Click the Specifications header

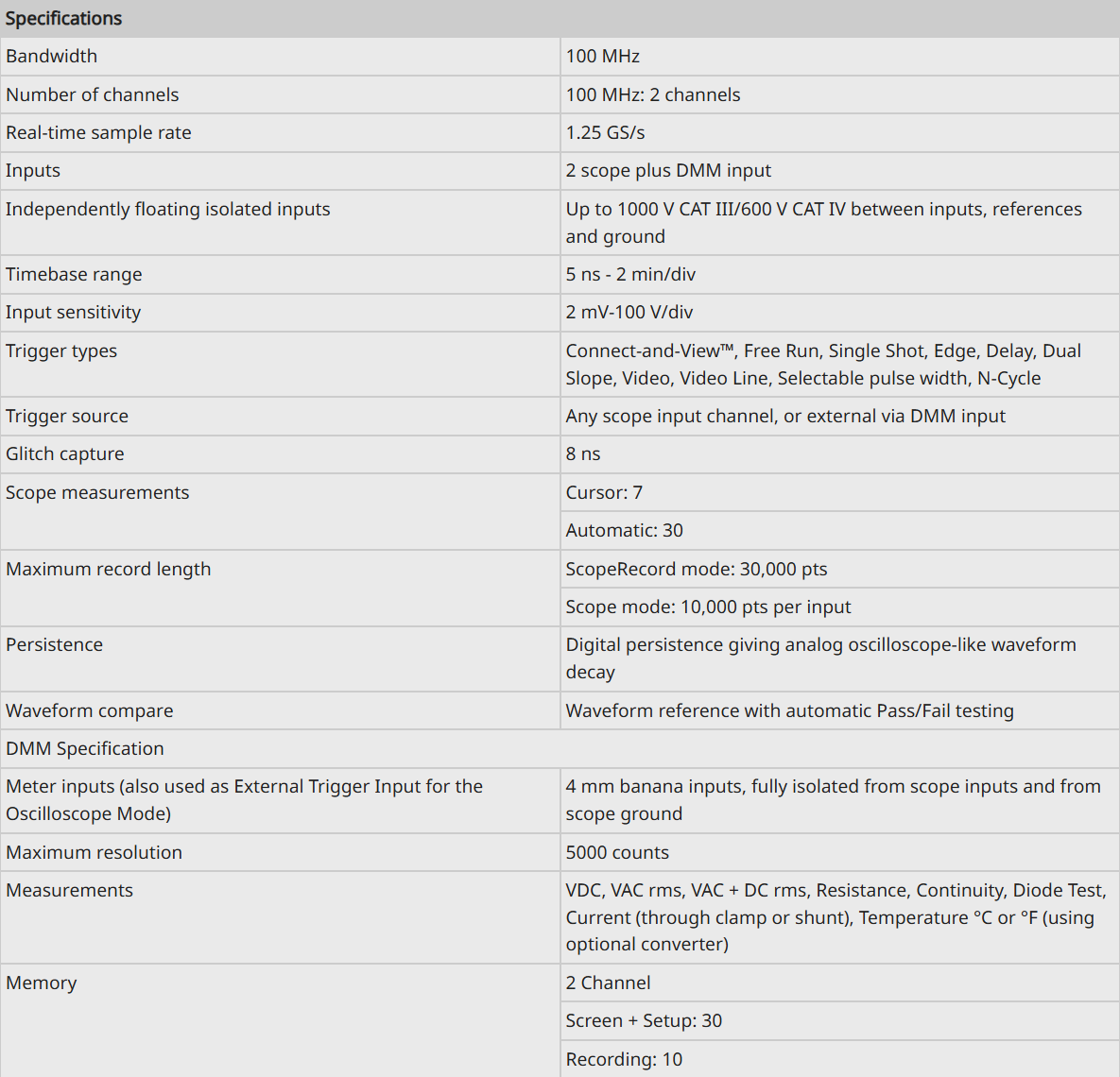[63, 19]
